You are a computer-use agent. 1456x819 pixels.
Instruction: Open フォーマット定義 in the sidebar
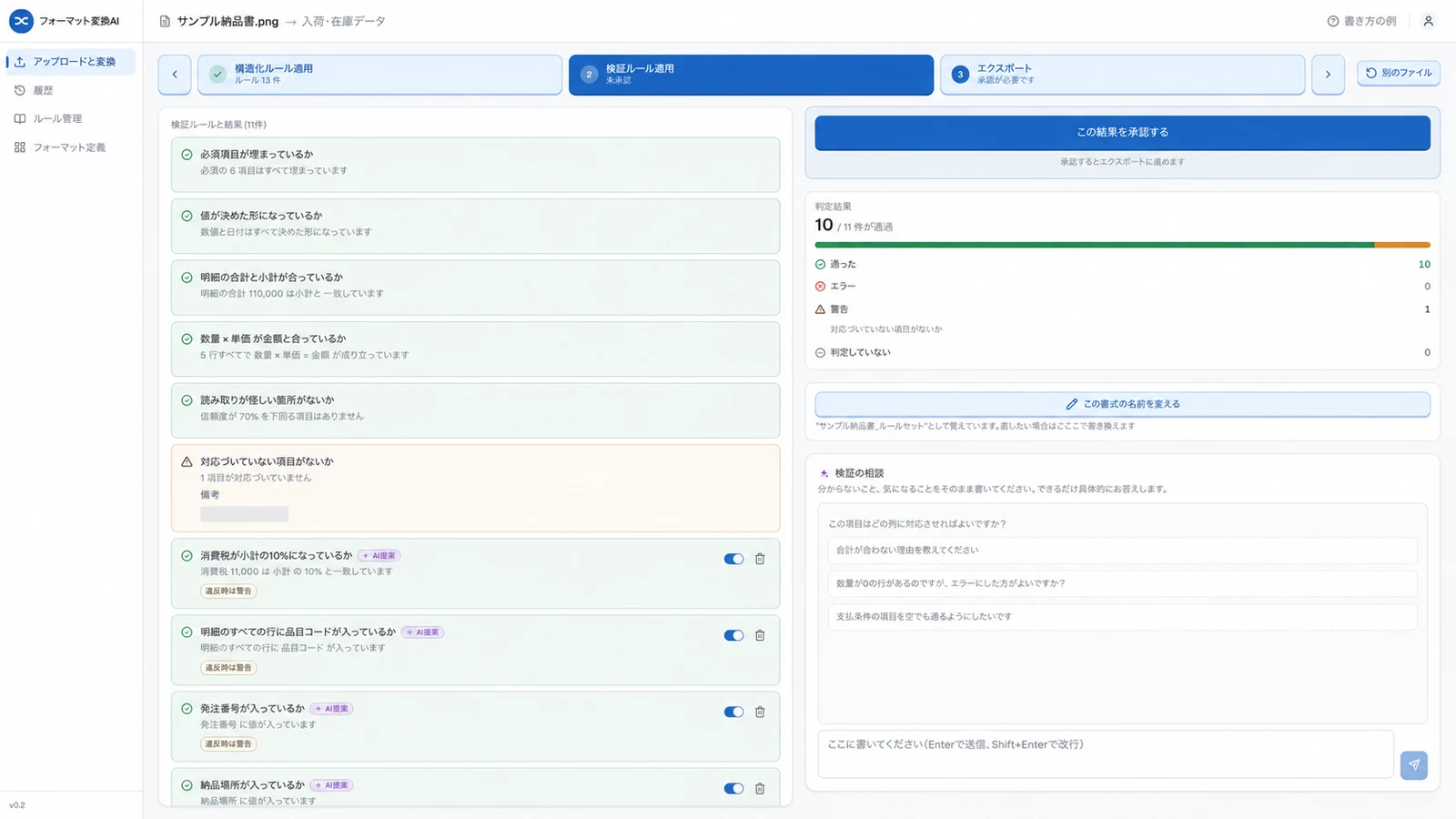click(x=70, y=147)
